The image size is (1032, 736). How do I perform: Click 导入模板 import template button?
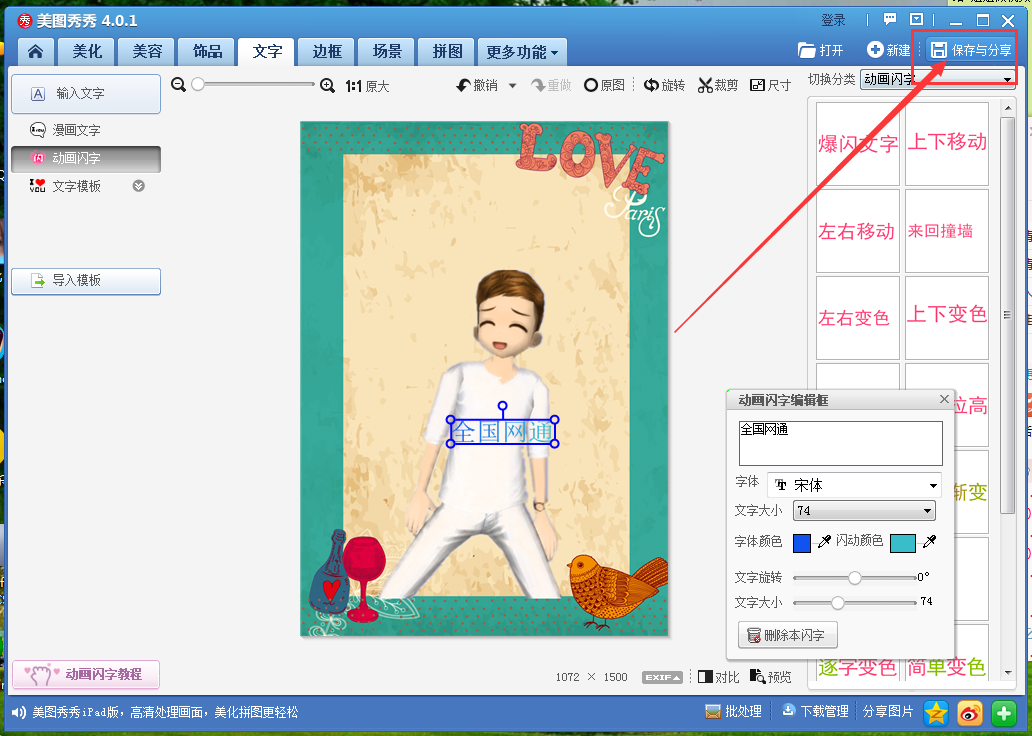[x=86, y=281]
